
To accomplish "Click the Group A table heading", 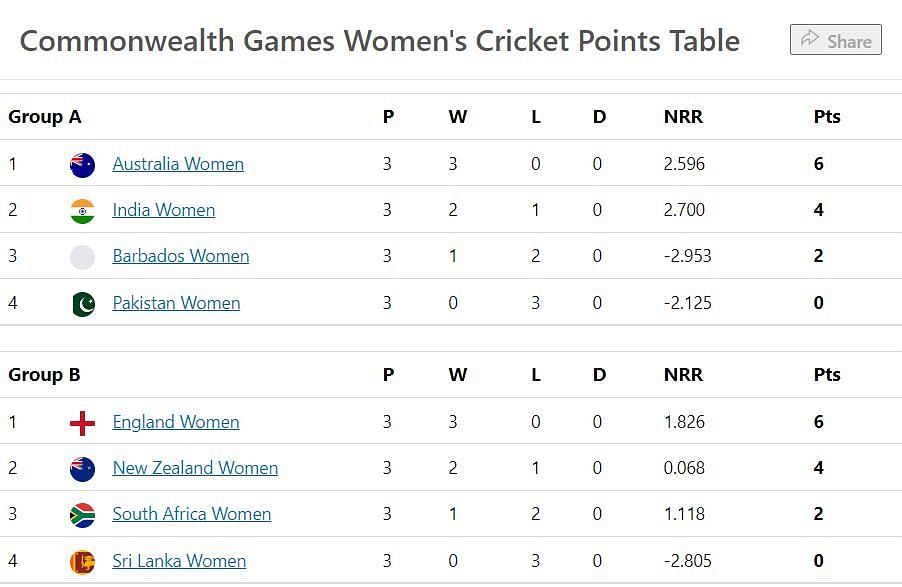I will pyautogui.click(x=45, y=117).
